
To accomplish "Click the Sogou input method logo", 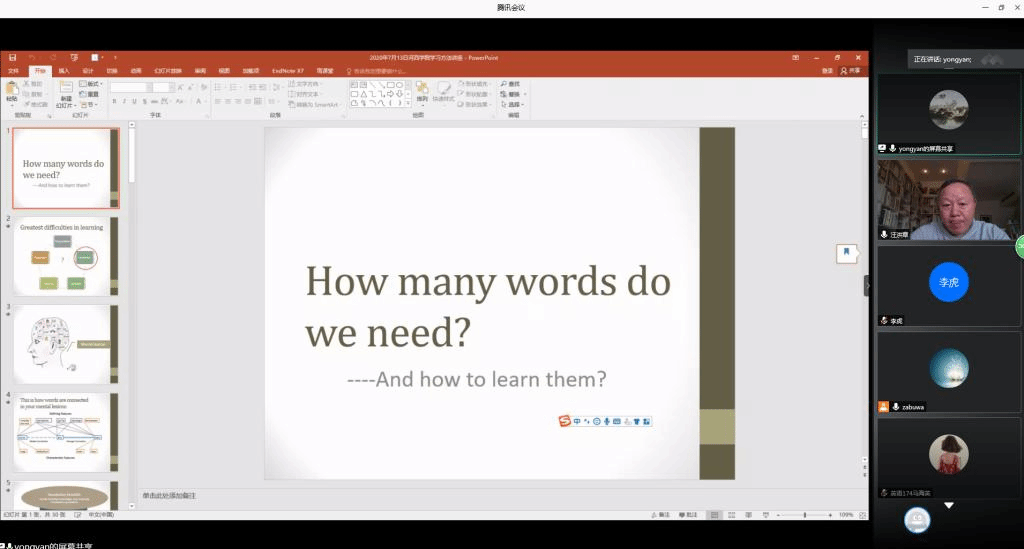I will point(564,421).
